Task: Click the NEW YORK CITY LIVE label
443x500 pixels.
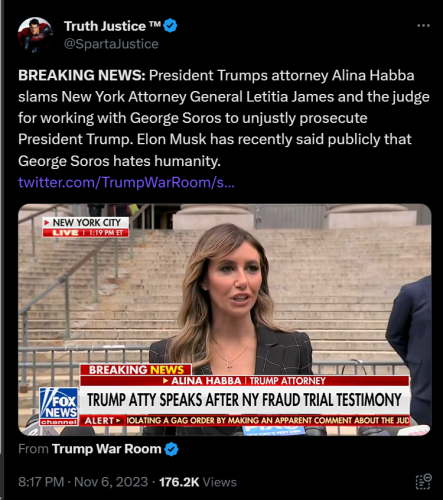Action: (x=86, y=227)
